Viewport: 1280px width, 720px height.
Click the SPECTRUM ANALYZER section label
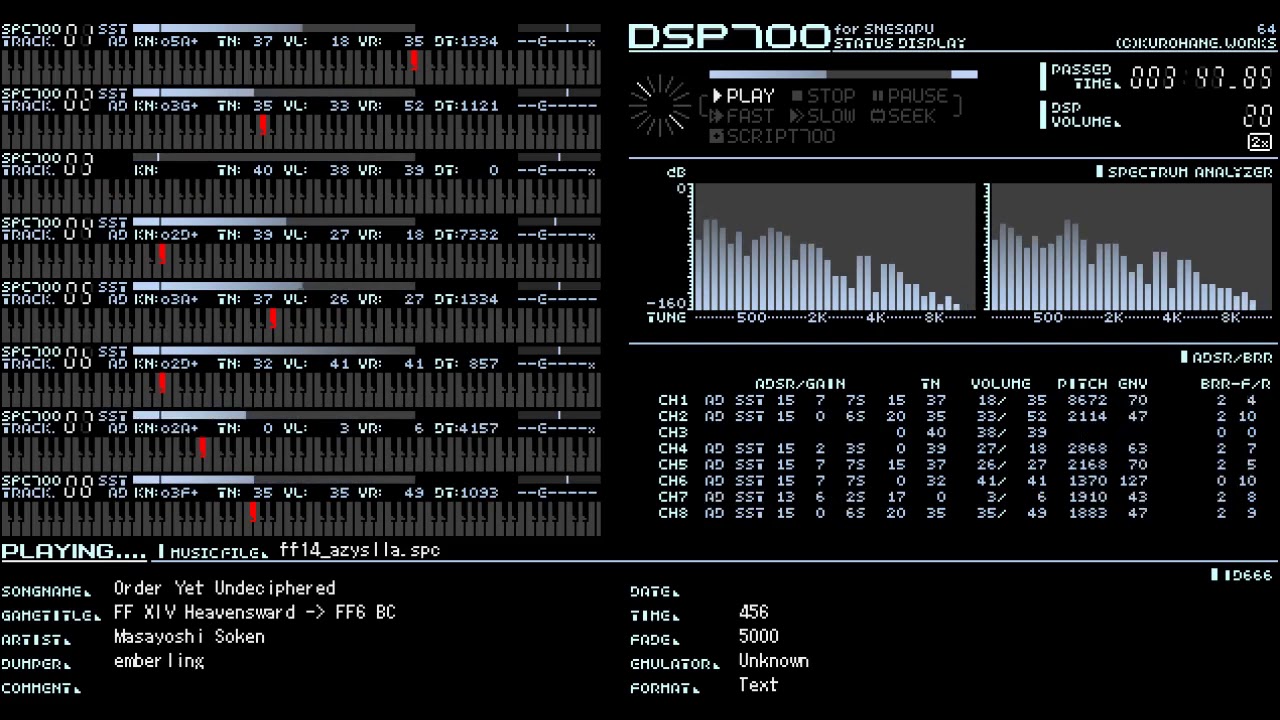pos(1184,172)
